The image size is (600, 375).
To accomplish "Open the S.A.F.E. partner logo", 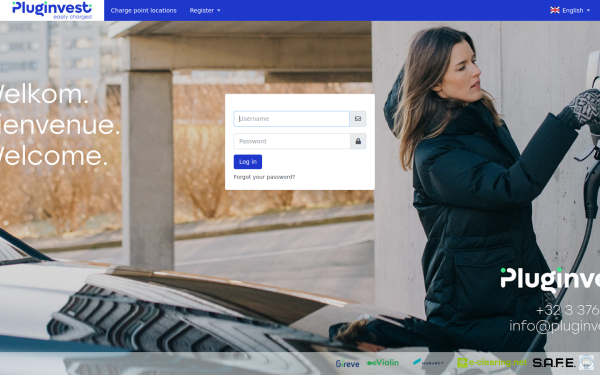I will pos(554,362).
